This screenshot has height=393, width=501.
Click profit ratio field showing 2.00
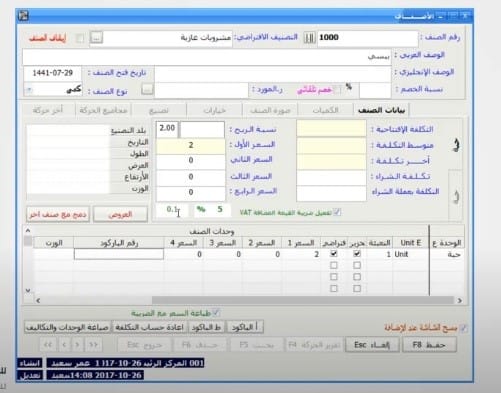click(167, 129)
